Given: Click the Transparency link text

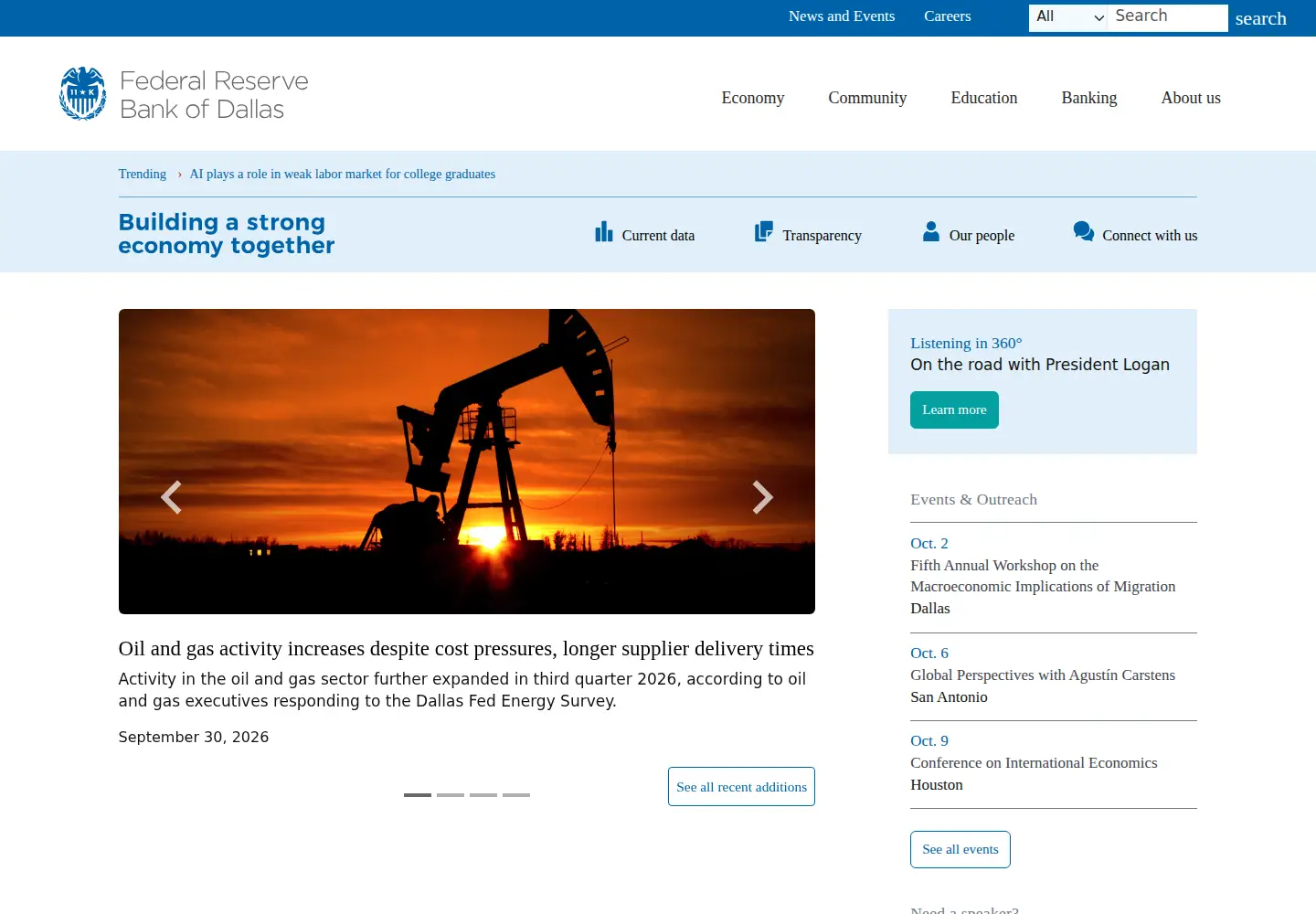Looking at the screenshot, I should click(x=822, y=235).
